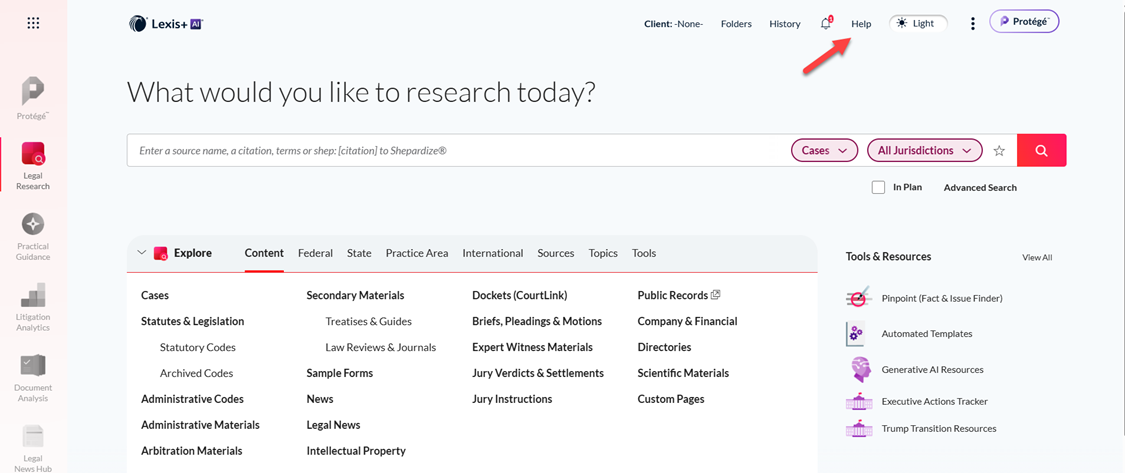
Task: Open Jury Verdicts & Settlements link
Action: pyautogui.click(x=538, y=373)
